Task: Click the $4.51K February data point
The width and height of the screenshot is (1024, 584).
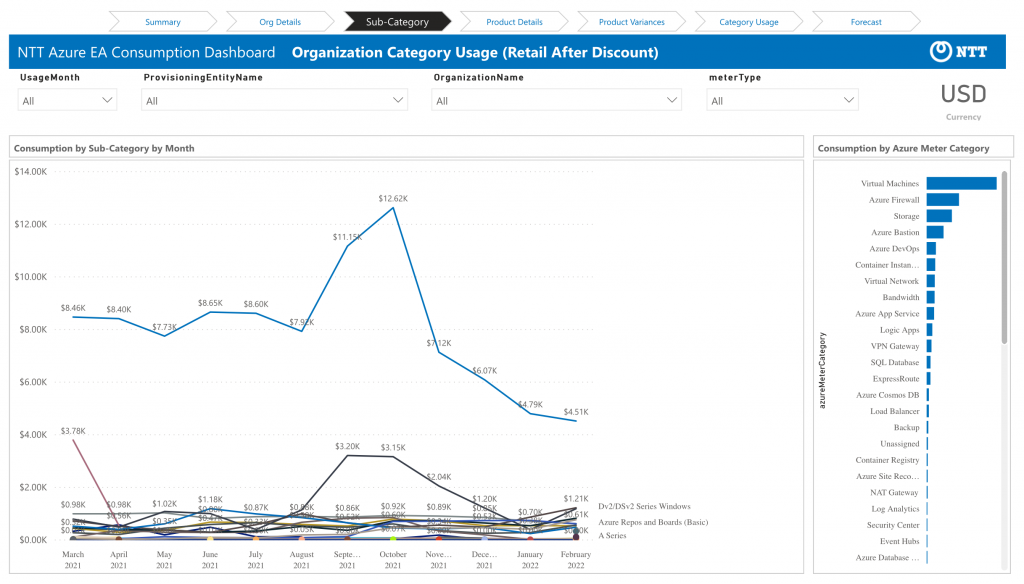Action: tap(576, 421)
